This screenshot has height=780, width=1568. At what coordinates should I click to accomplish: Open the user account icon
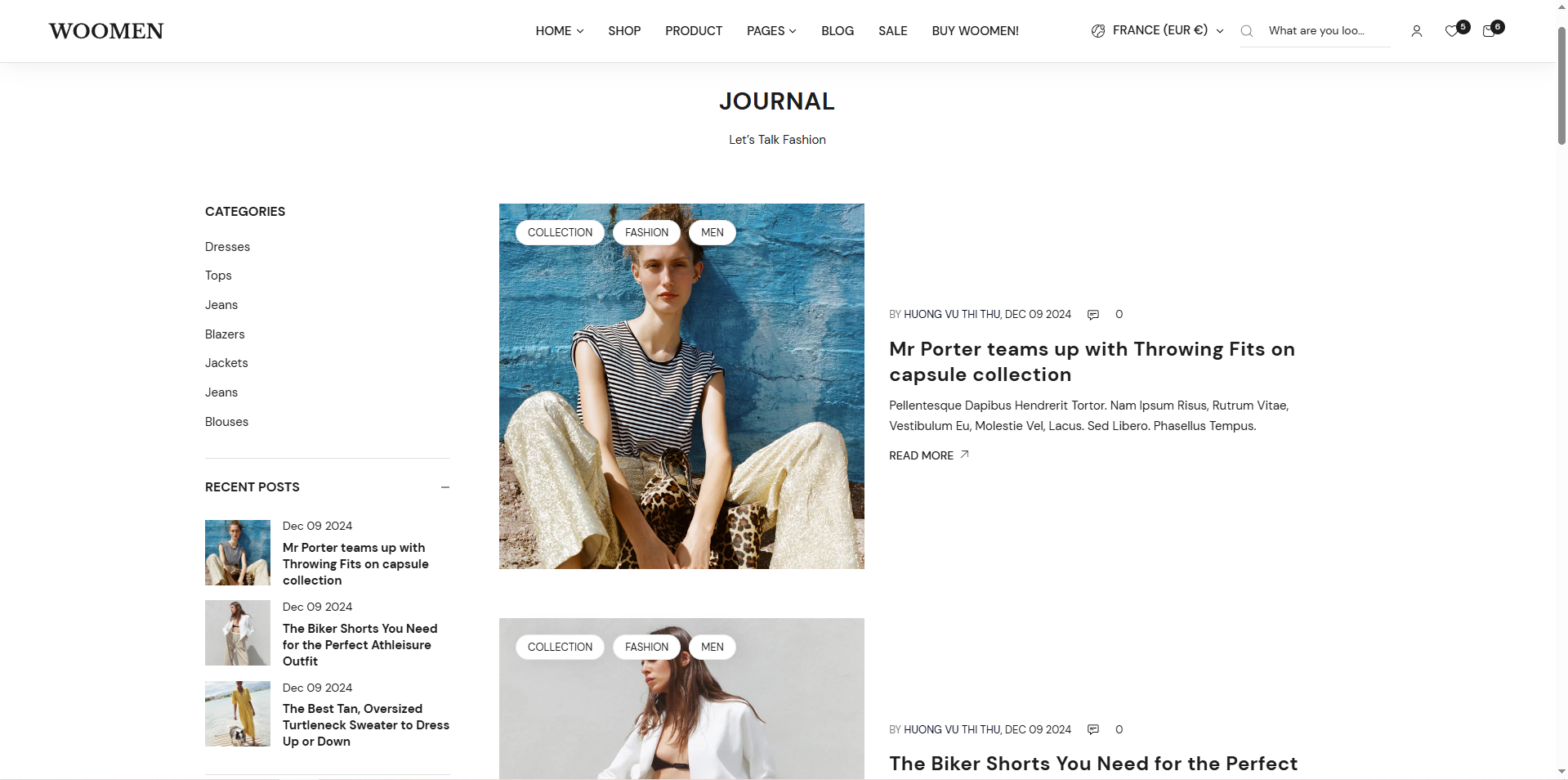point(1417,31)
